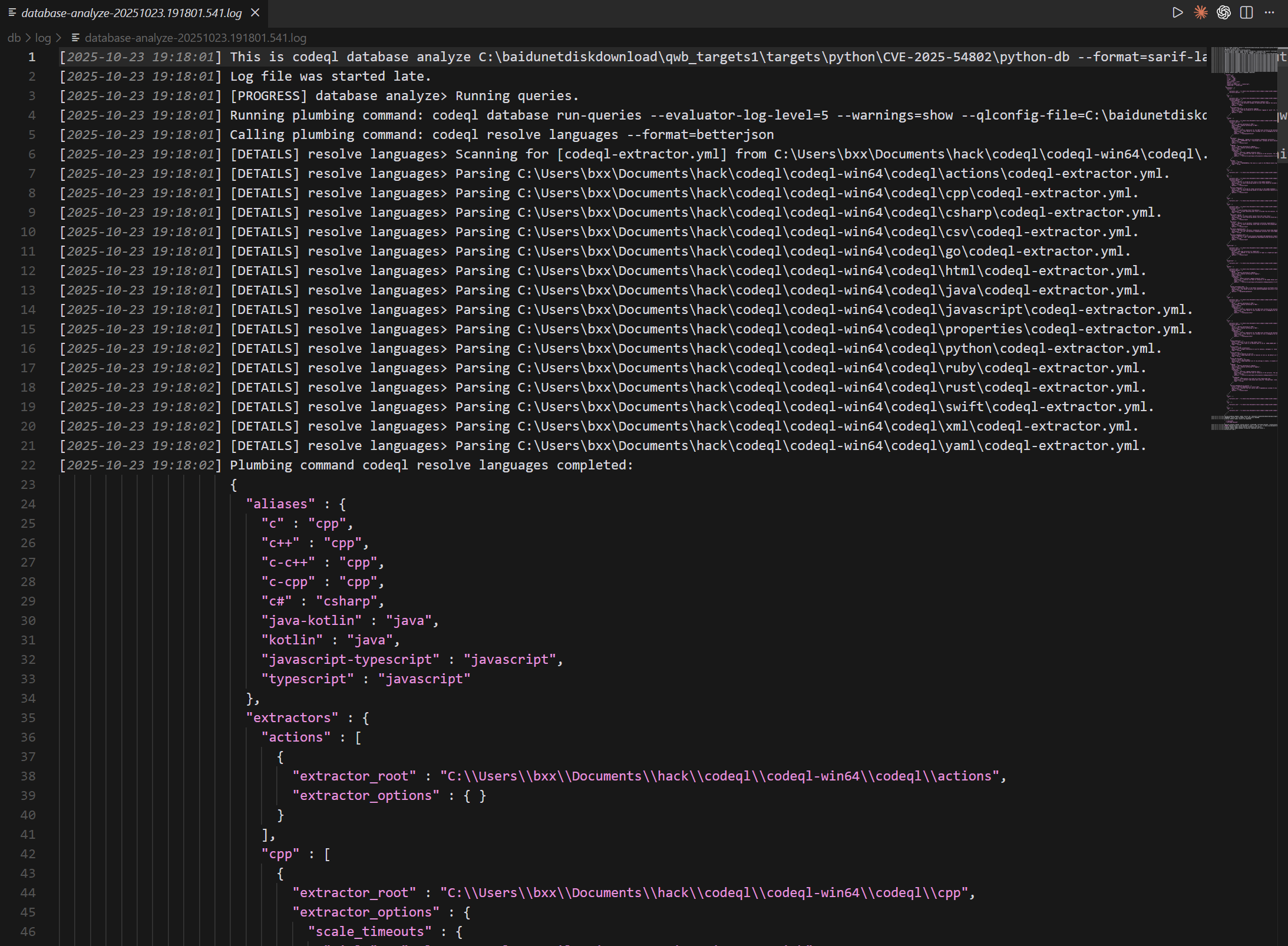Click the [PROGRESS] text on line 3
Viewport: 1288px width, 946px height.
point(269,96)
